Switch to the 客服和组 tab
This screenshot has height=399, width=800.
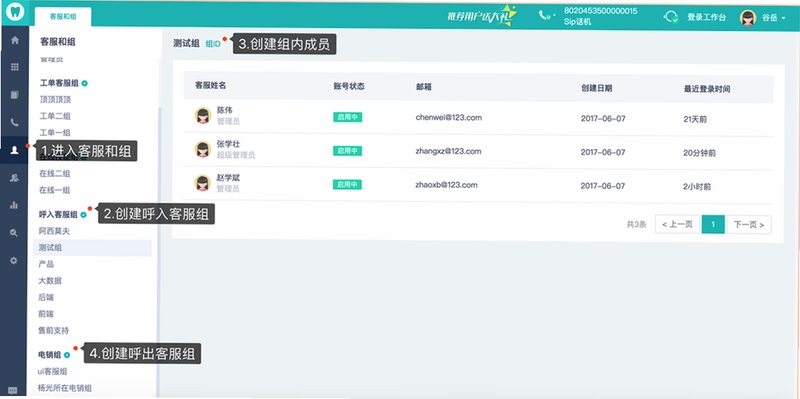click(63, 16)
